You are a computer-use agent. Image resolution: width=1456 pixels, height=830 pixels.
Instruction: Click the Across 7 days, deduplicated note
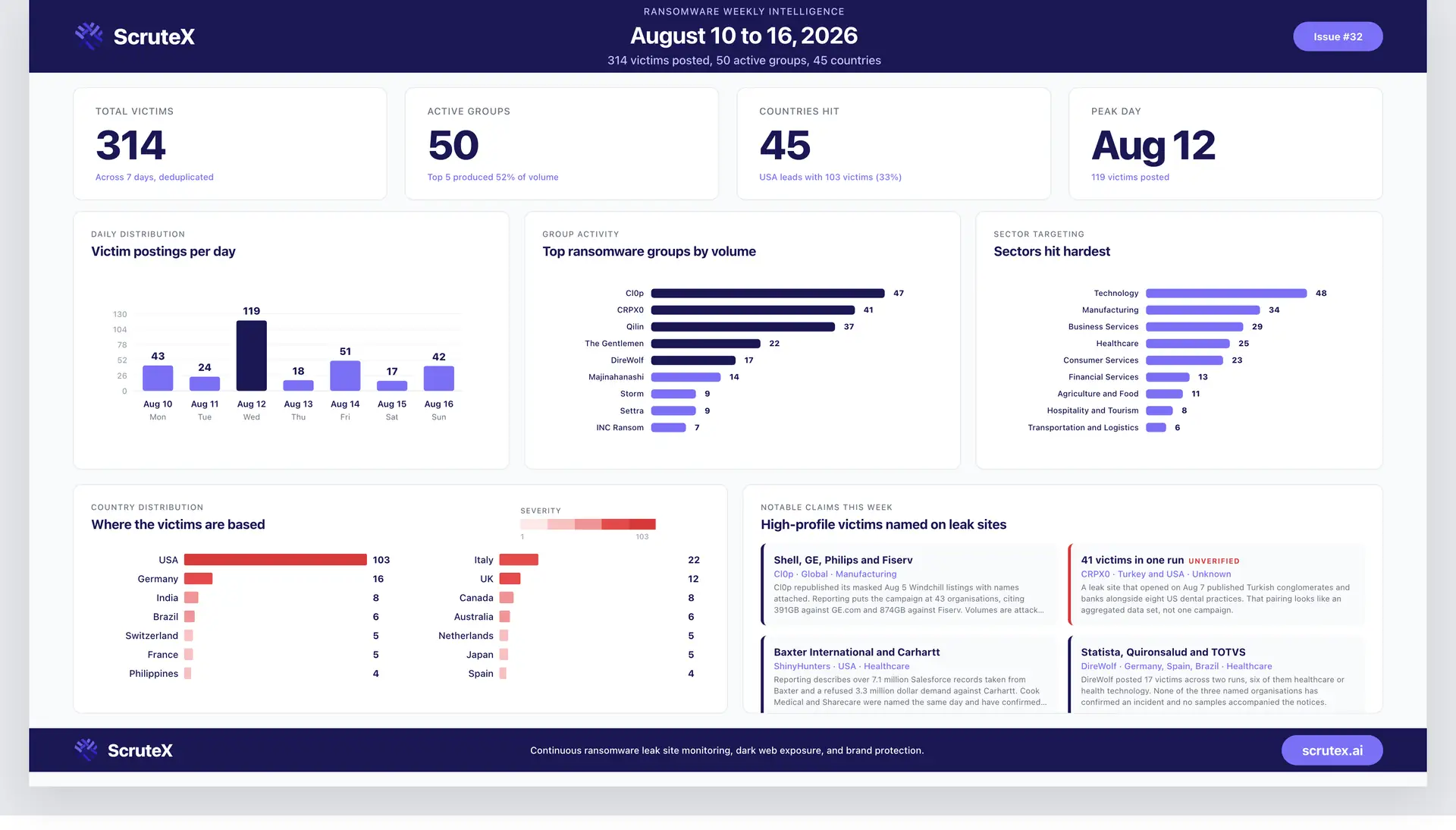pyautogui.click(x=155, y=178)
